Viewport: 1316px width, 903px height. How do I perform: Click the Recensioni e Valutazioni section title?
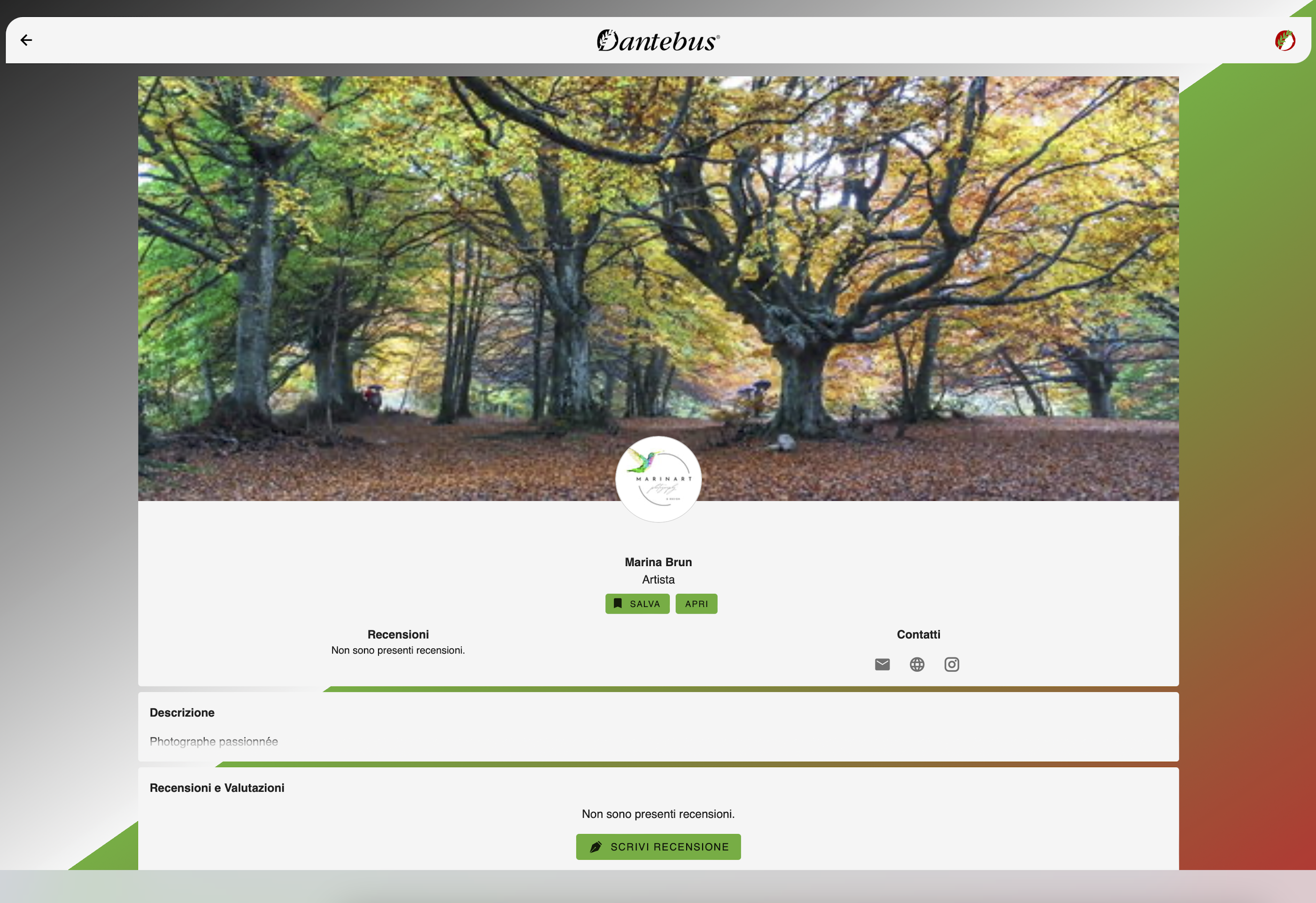[x=217, y=787]
